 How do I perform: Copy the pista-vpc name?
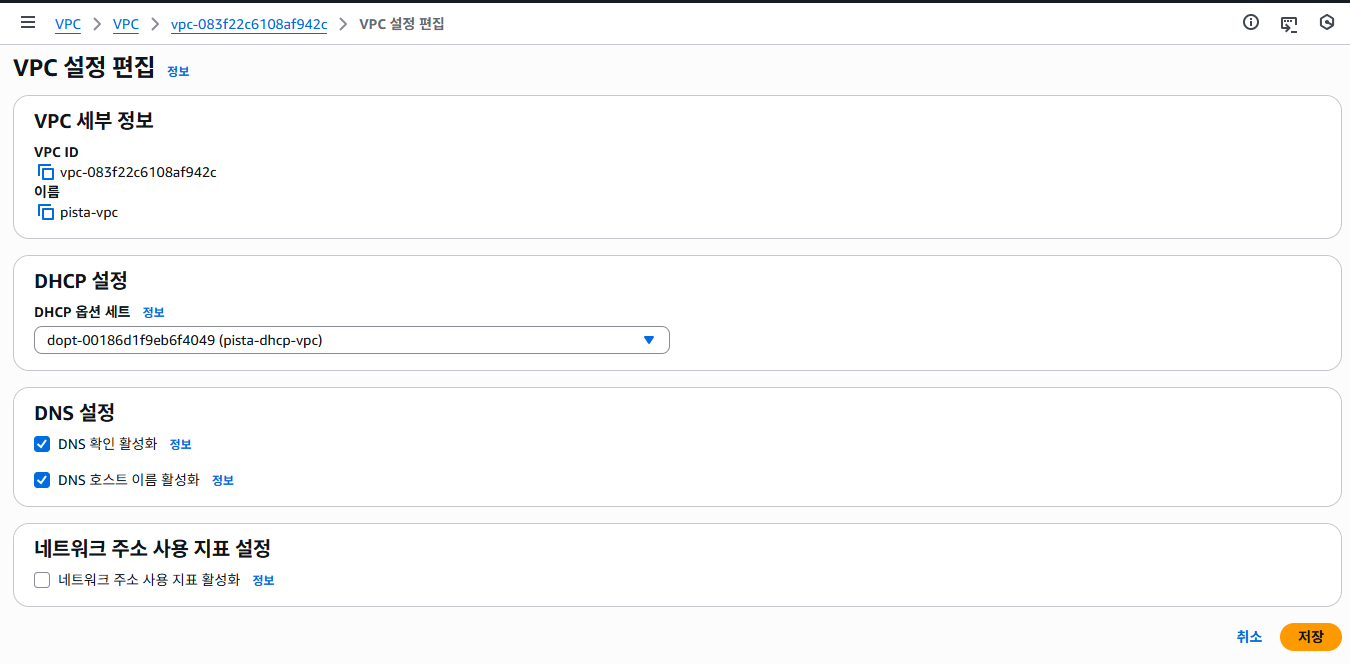pyautogui.click(x=46, y=212)
